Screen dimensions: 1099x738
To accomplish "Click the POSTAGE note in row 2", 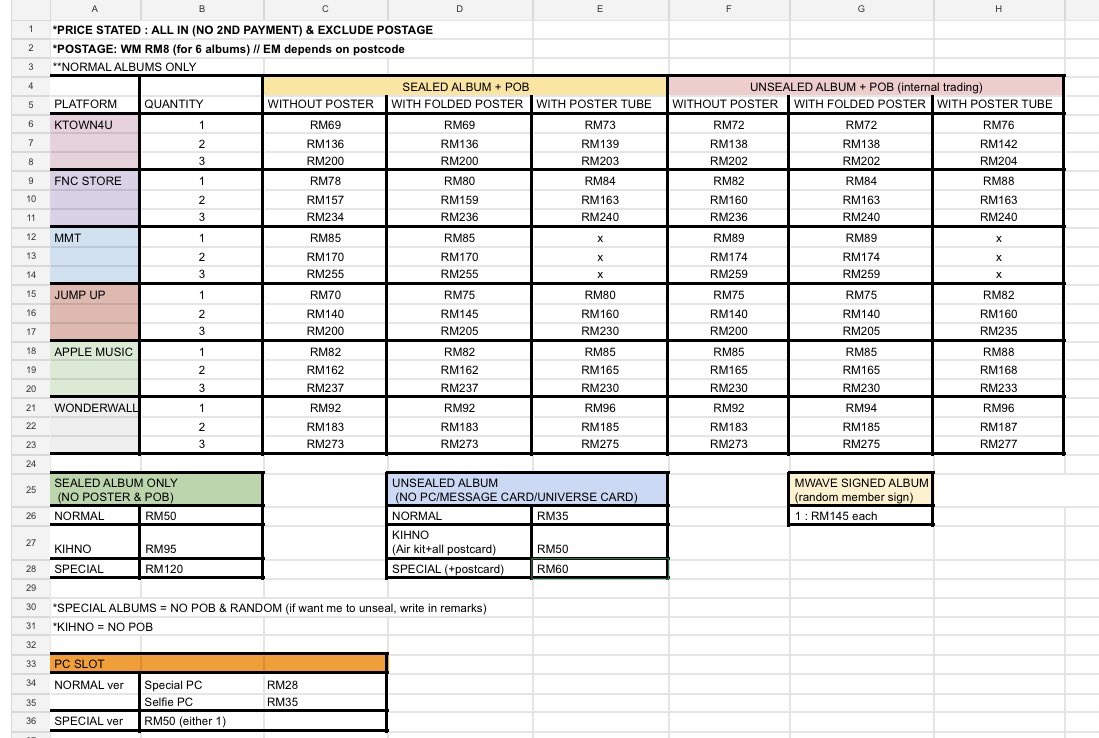I will click(228, 49).
